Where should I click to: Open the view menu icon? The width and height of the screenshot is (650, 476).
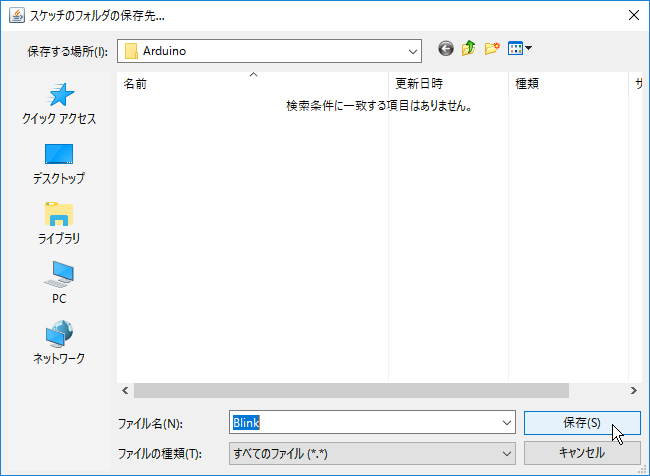click(519, 49)
